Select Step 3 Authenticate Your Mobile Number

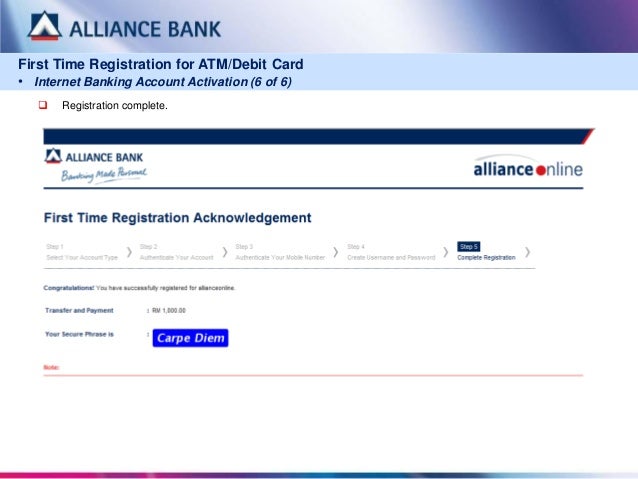[280, 252]
